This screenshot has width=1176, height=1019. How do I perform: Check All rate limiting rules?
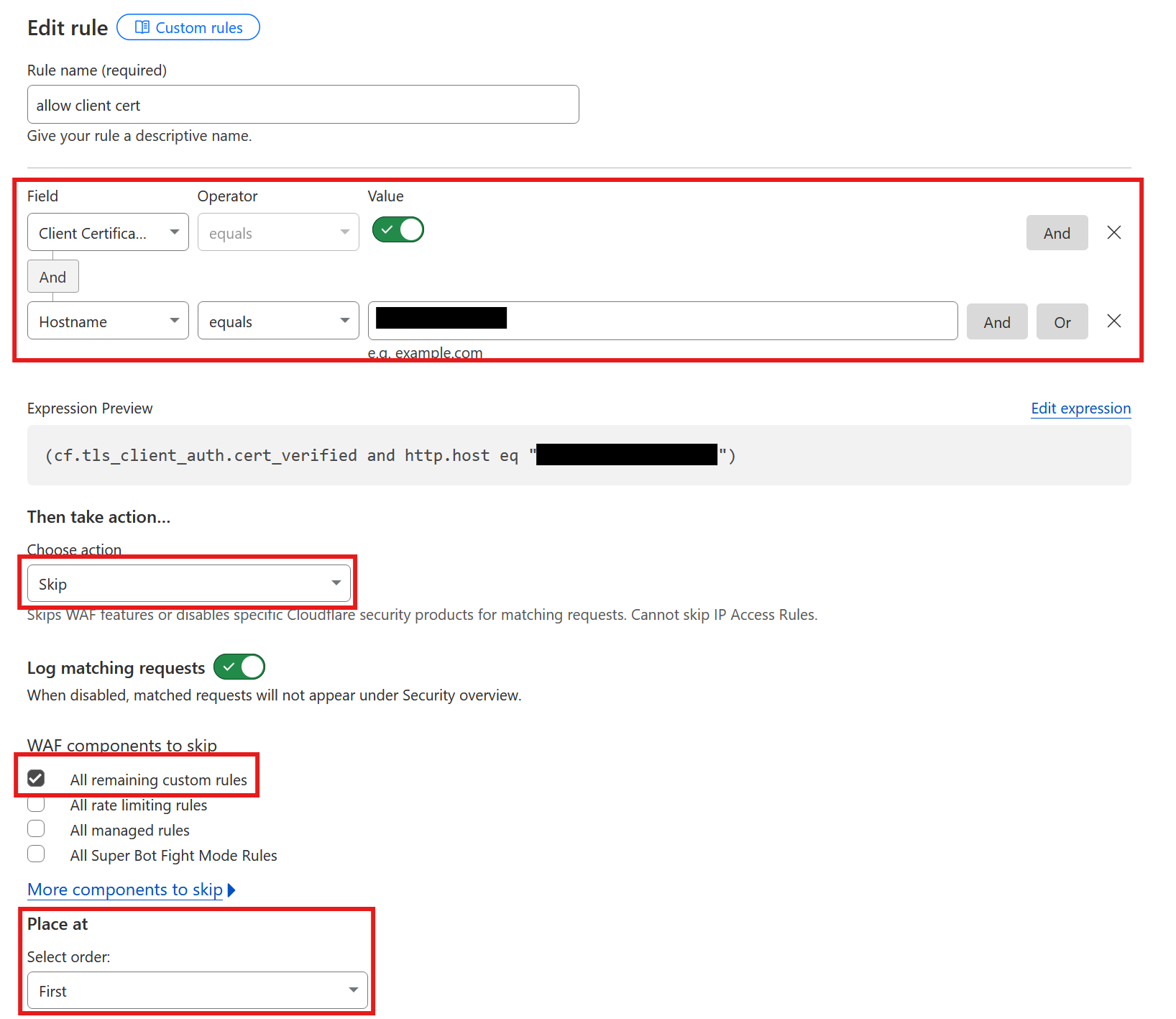pyautogui.click(x=36, y=804)
